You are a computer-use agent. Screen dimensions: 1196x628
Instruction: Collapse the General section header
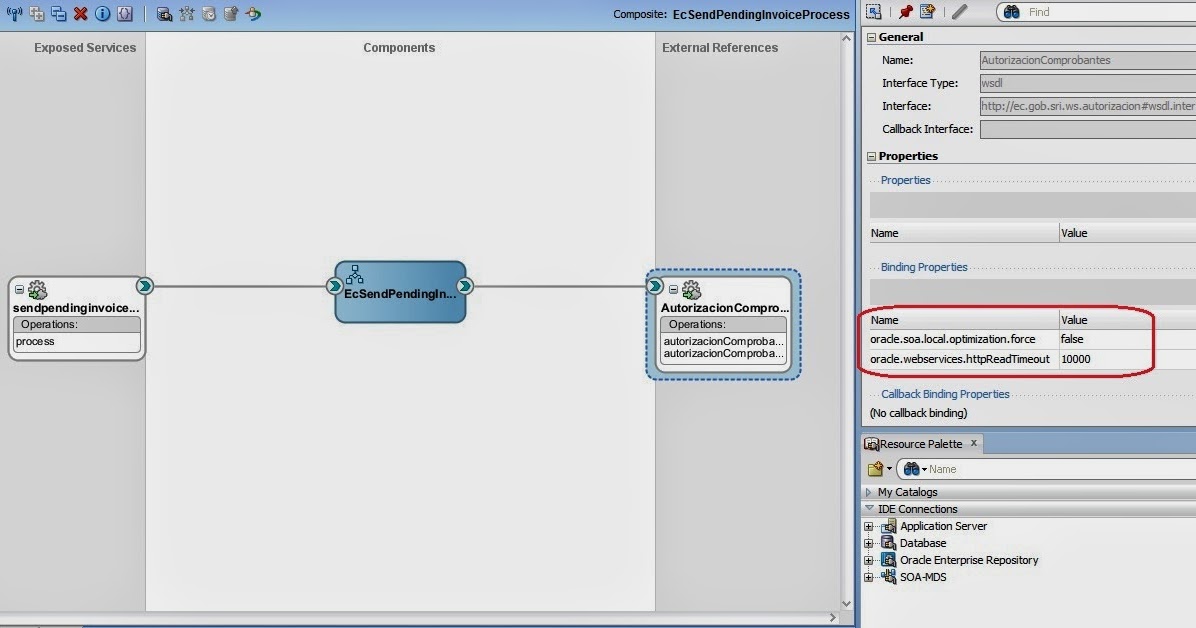(871, 36)
